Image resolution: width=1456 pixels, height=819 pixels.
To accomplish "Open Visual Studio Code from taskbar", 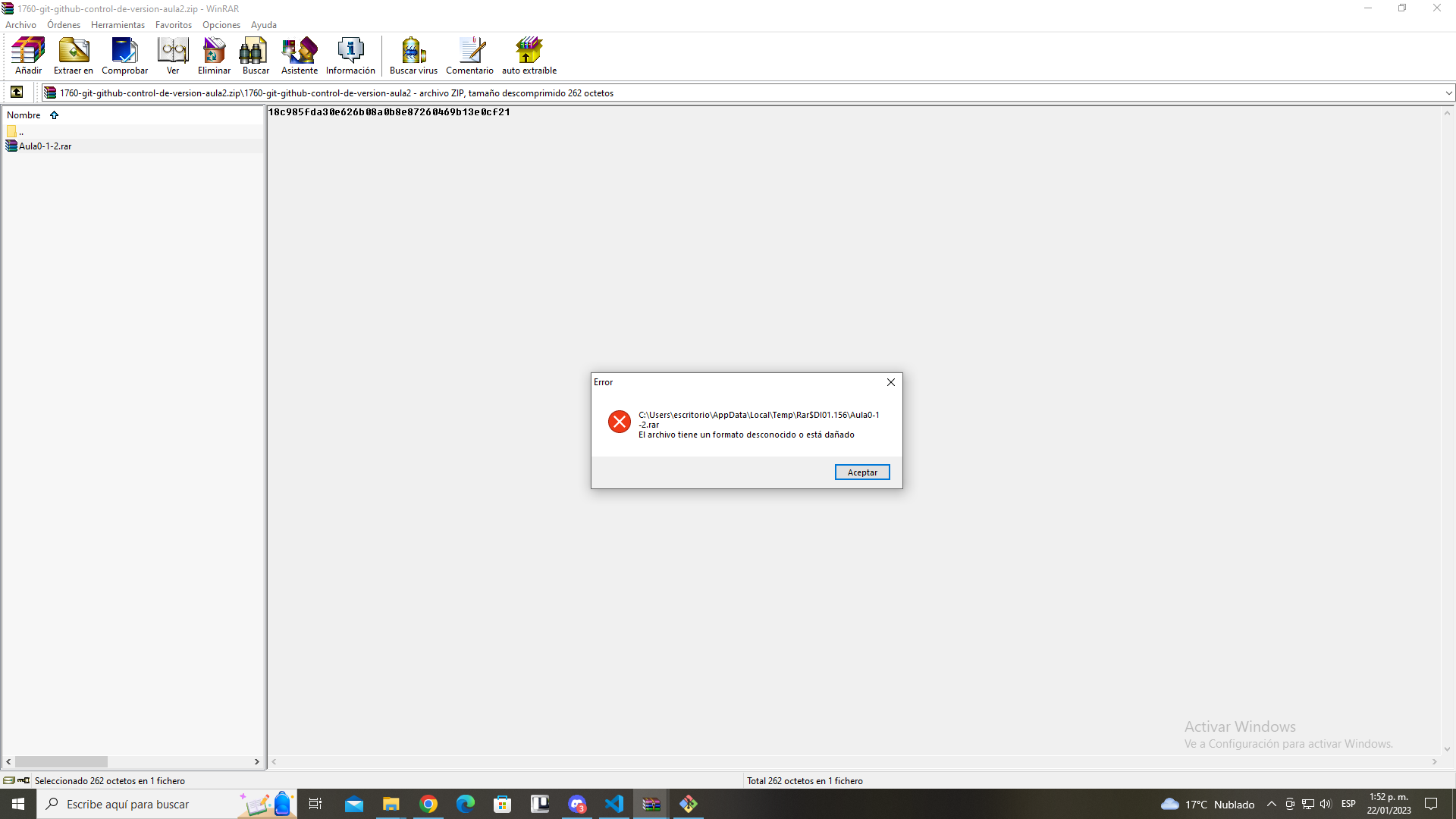I will [x=614, y=804].
